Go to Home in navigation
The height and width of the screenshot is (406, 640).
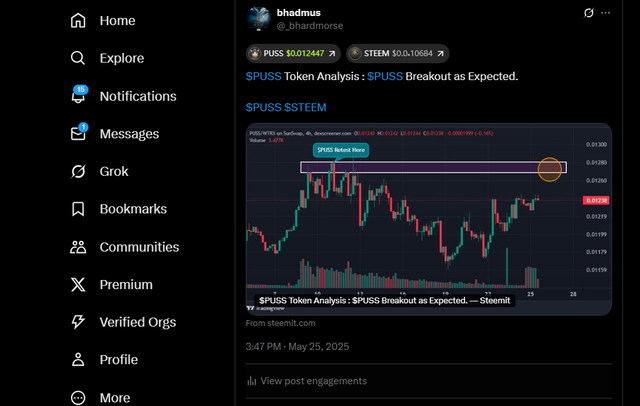117,20
